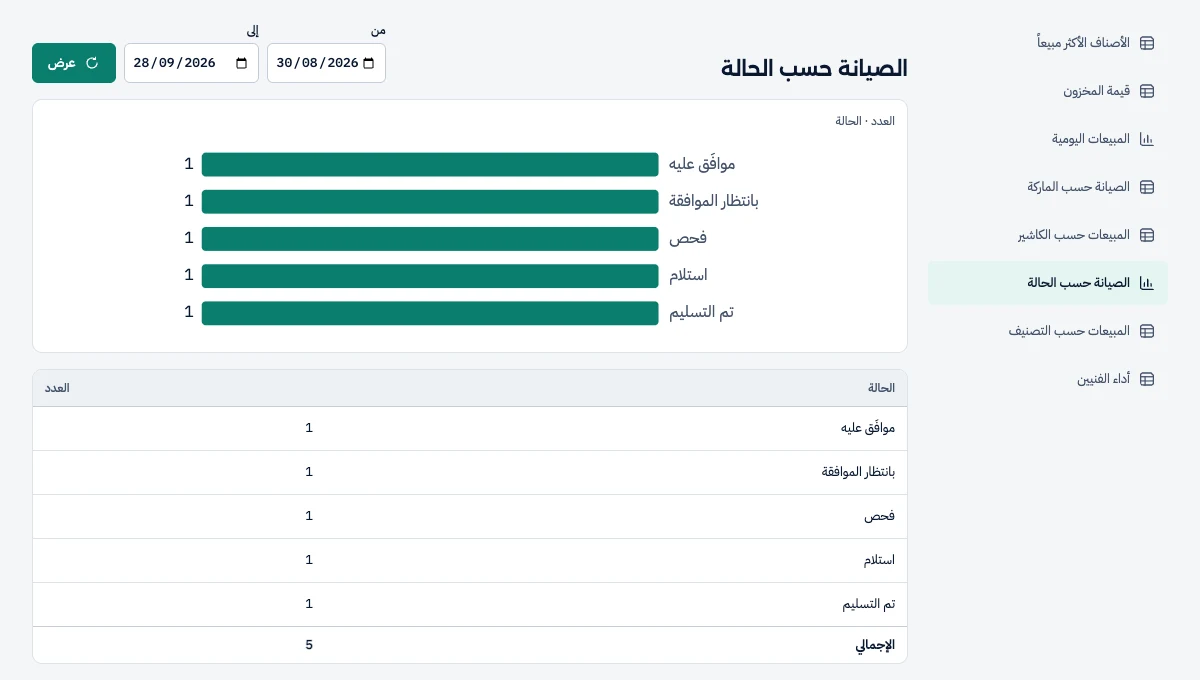The image size is (1200, 680).
Task: Open the الأصناف الأكثر مبيعاً report
Action: tap(1048, 43)
